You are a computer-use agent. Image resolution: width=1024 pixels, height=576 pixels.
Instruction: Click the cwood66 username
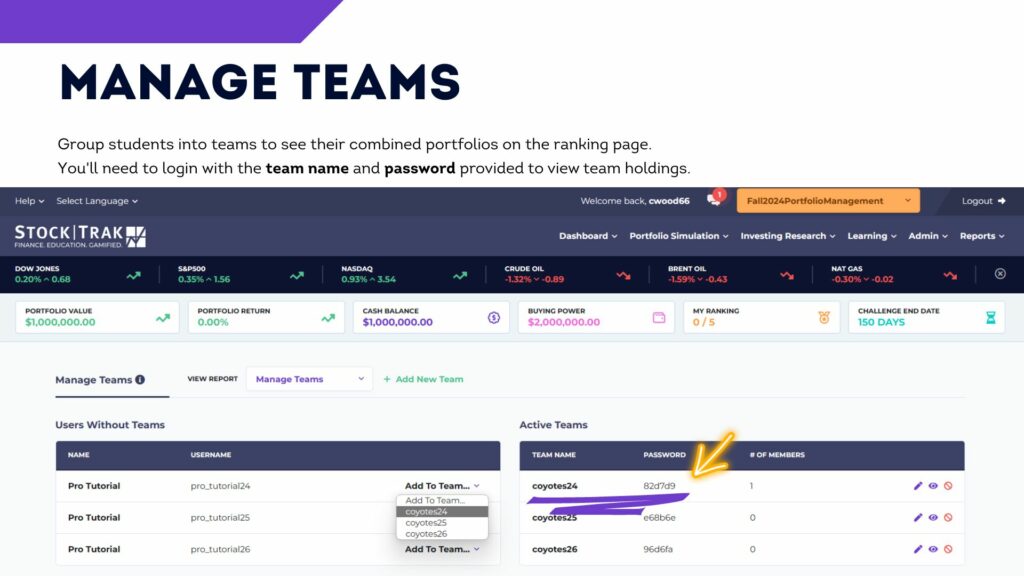click(669, 201)
